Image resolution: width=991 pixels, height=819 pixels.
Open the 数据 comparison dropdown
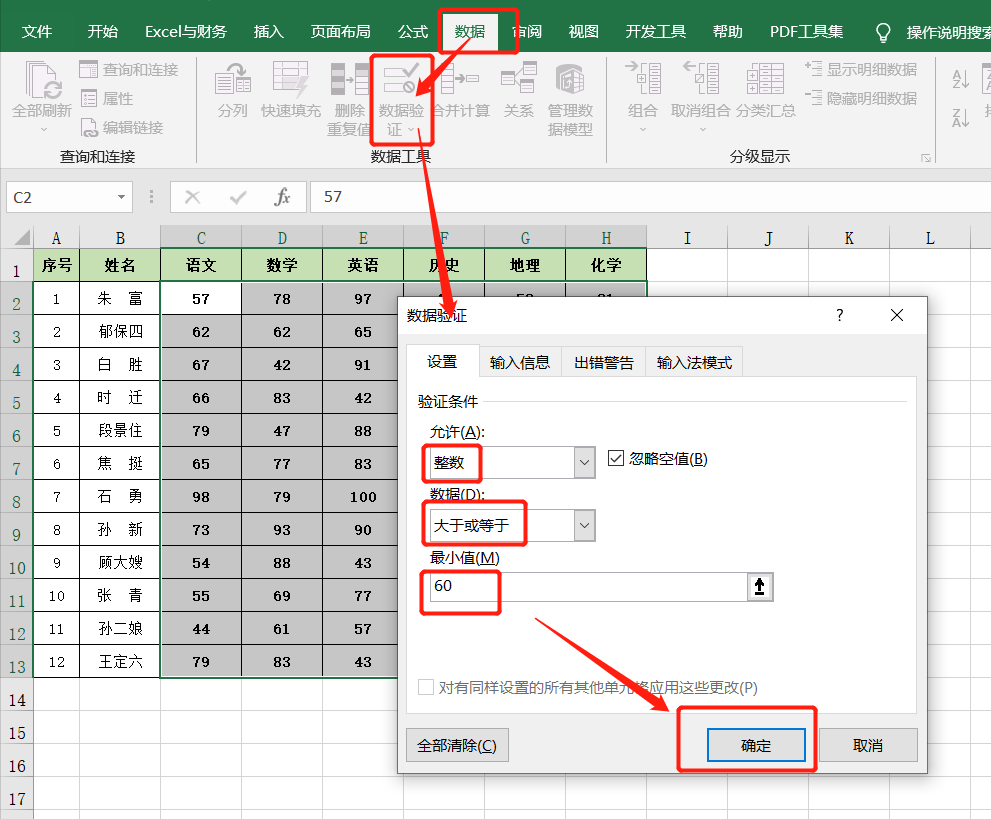tap(584, 524)
